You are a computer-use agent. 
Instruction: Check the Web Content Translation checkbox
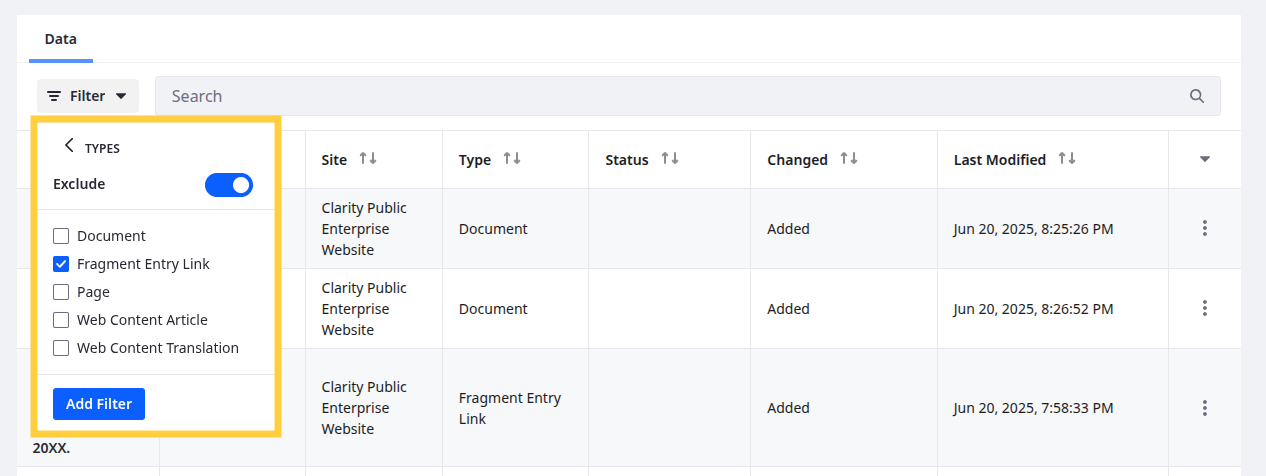click(61, 348)
